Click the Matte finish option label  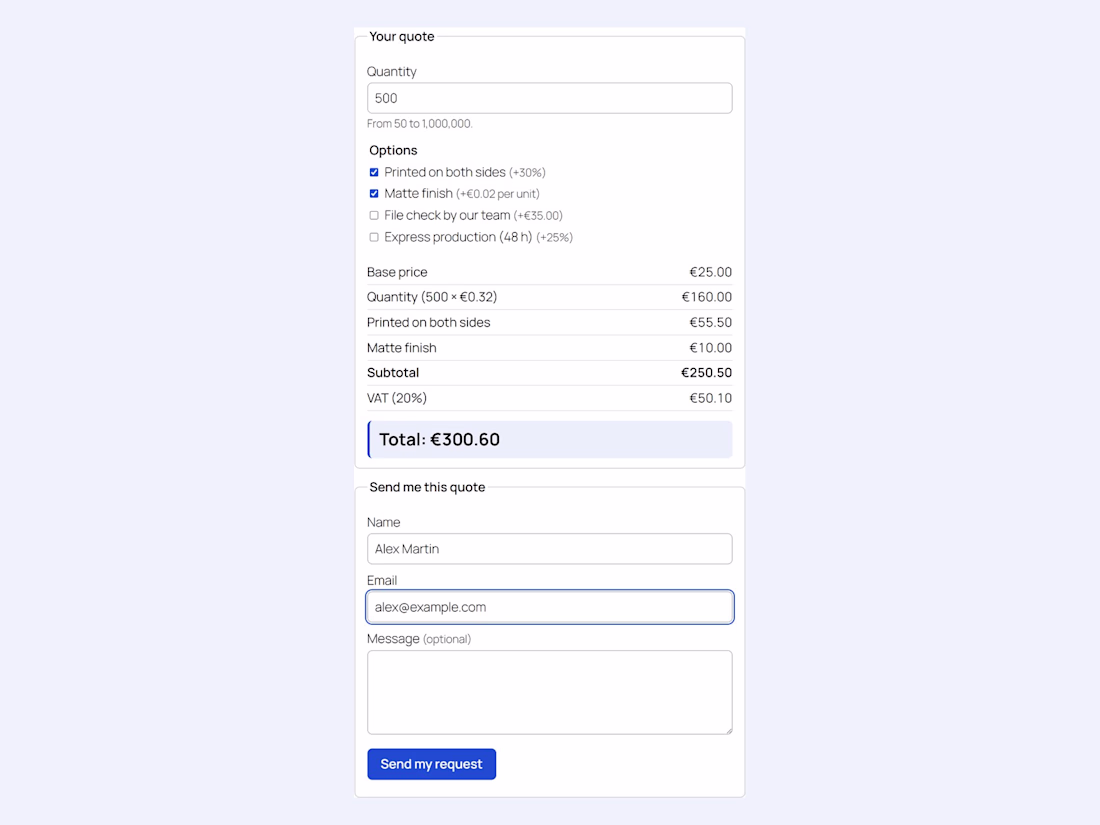click(418, 194)
